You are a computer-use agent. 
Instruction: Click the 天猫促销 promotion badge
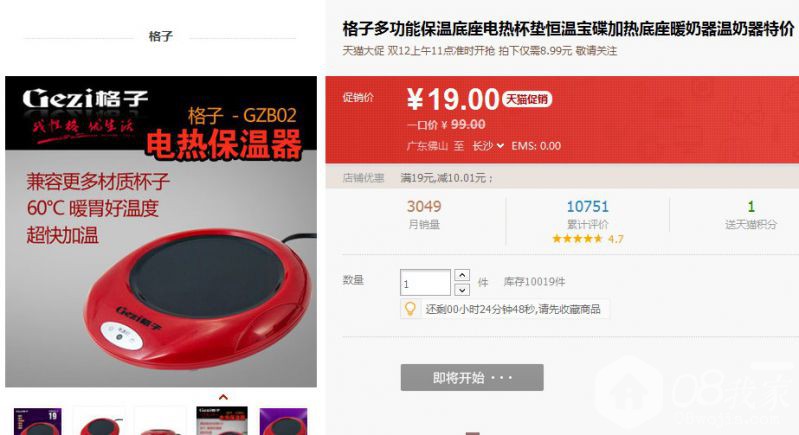click(527, 99)
